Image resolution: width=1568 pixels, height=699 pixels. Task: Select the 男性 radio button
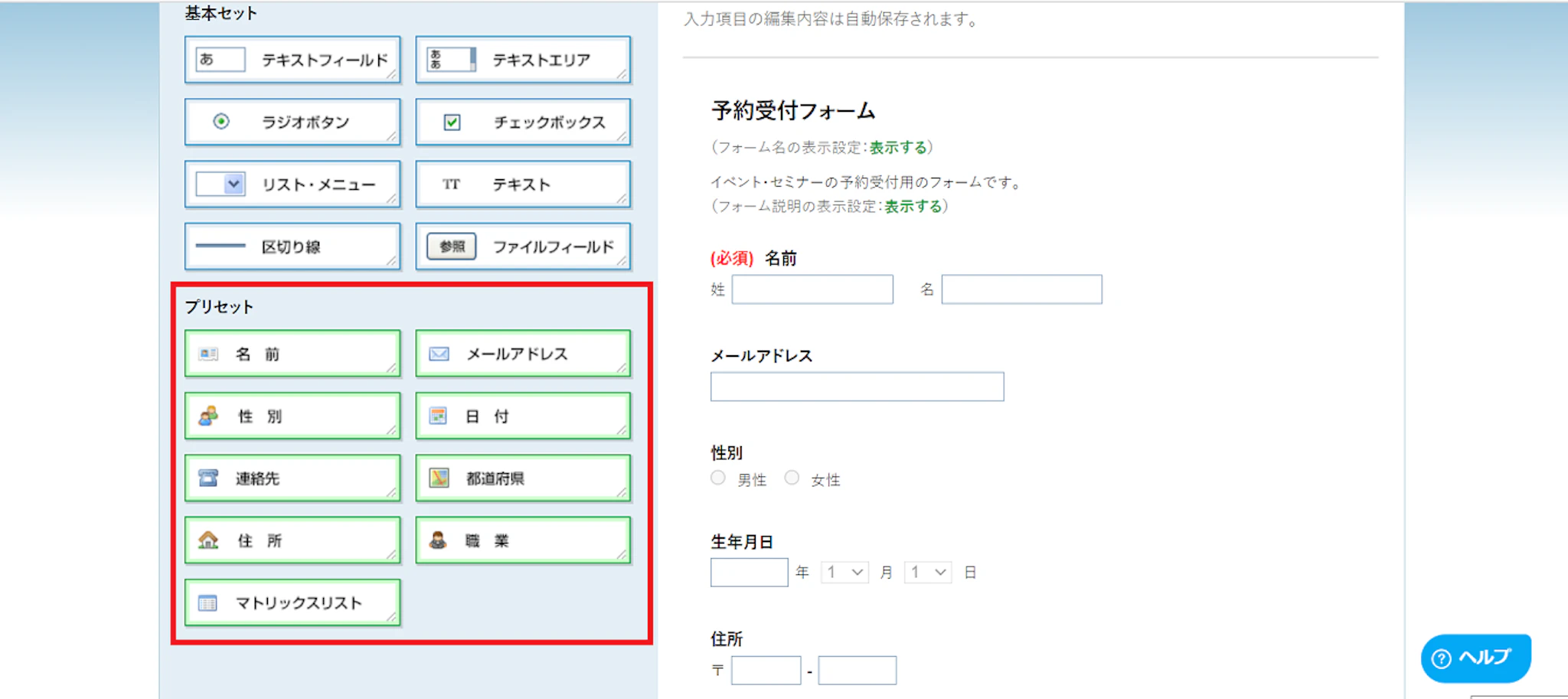coord(718,479)
